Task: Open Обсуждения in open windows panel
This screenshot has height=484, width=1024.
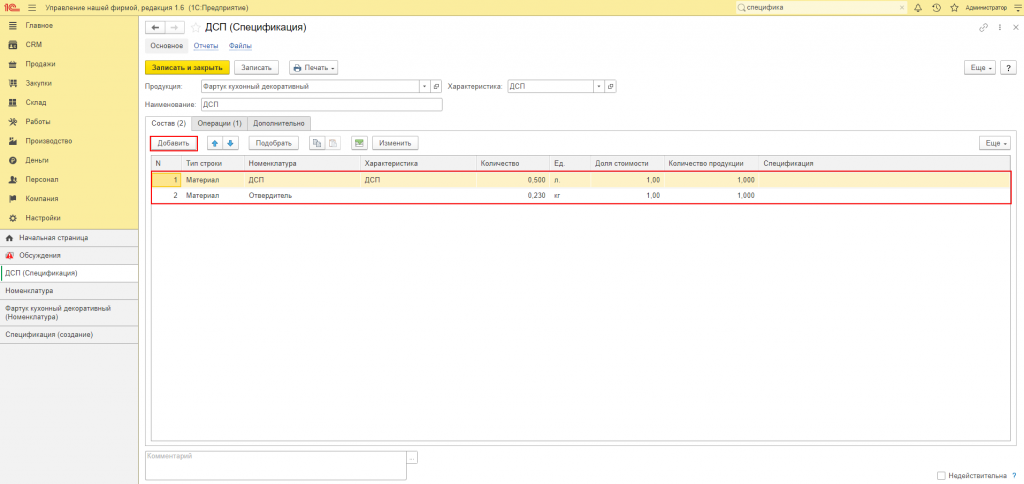Action: point(69,255)
